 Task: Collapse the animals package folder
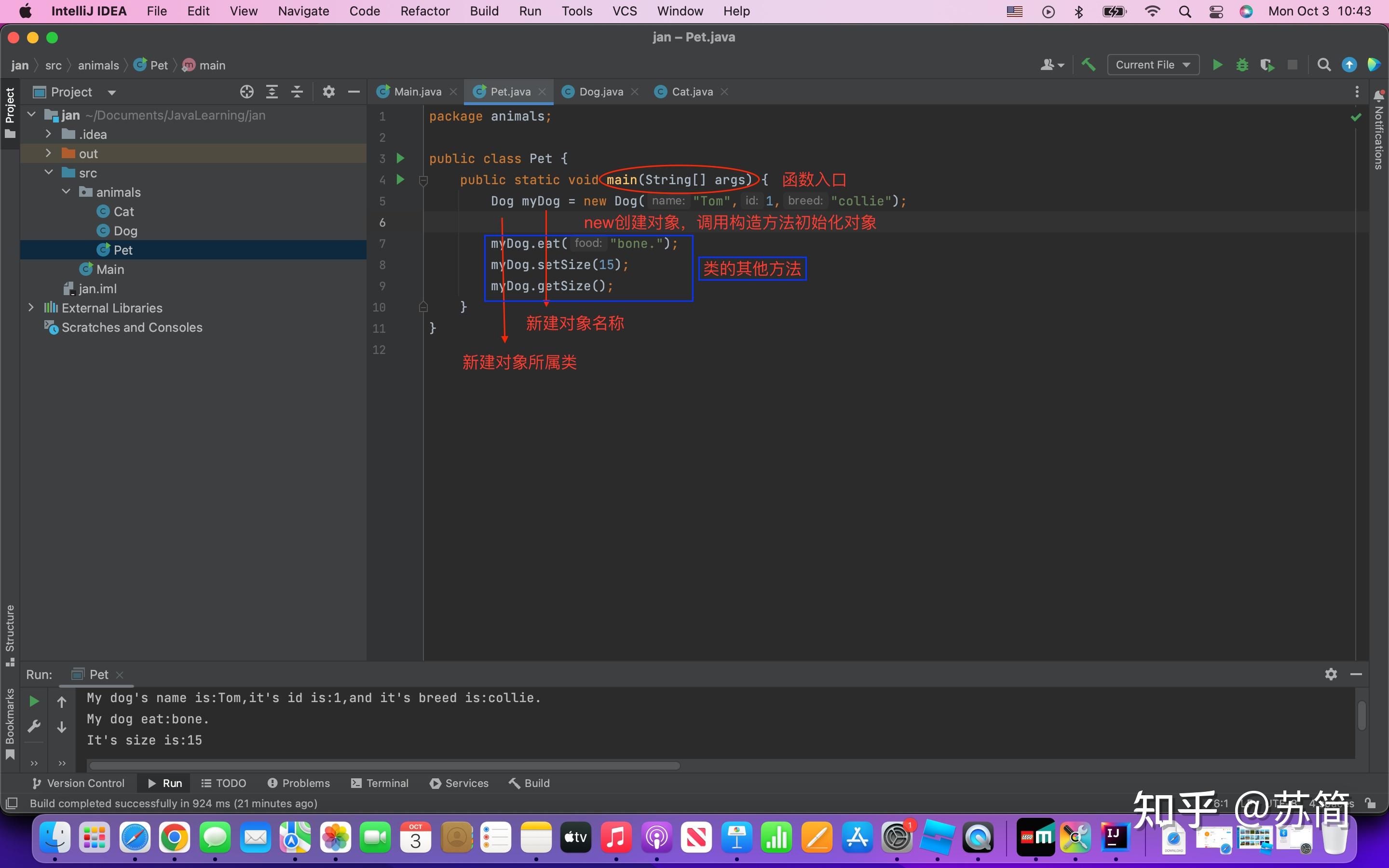(x=66, y=192)
